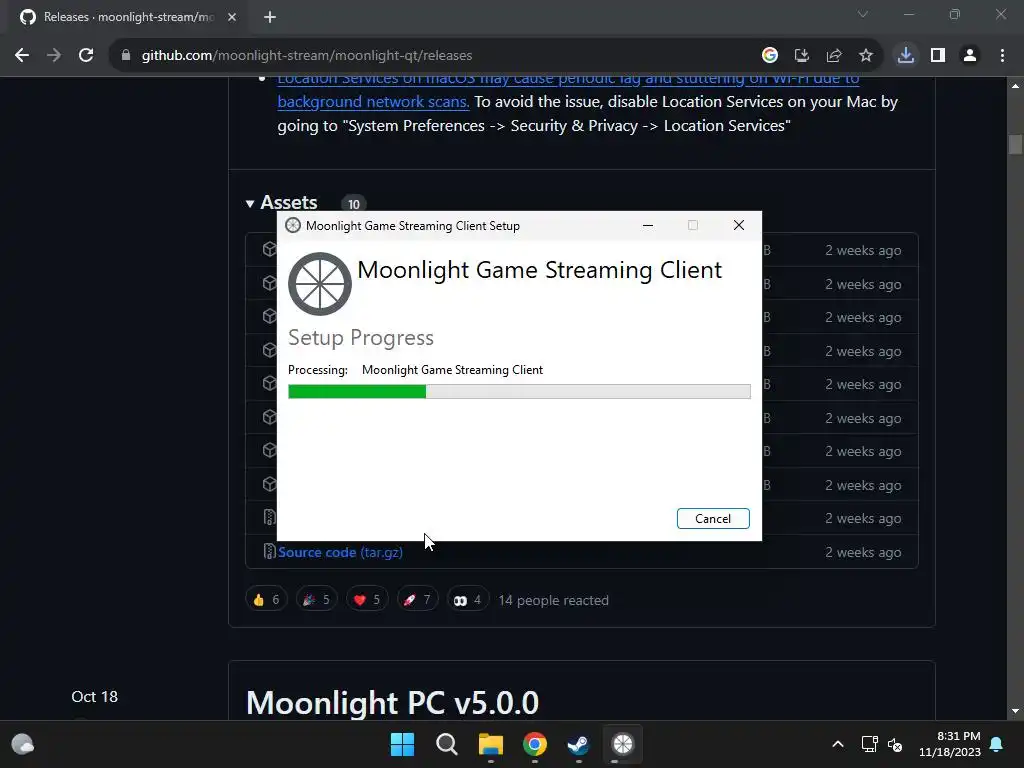Open muted volume tray icon

point(895,744)
